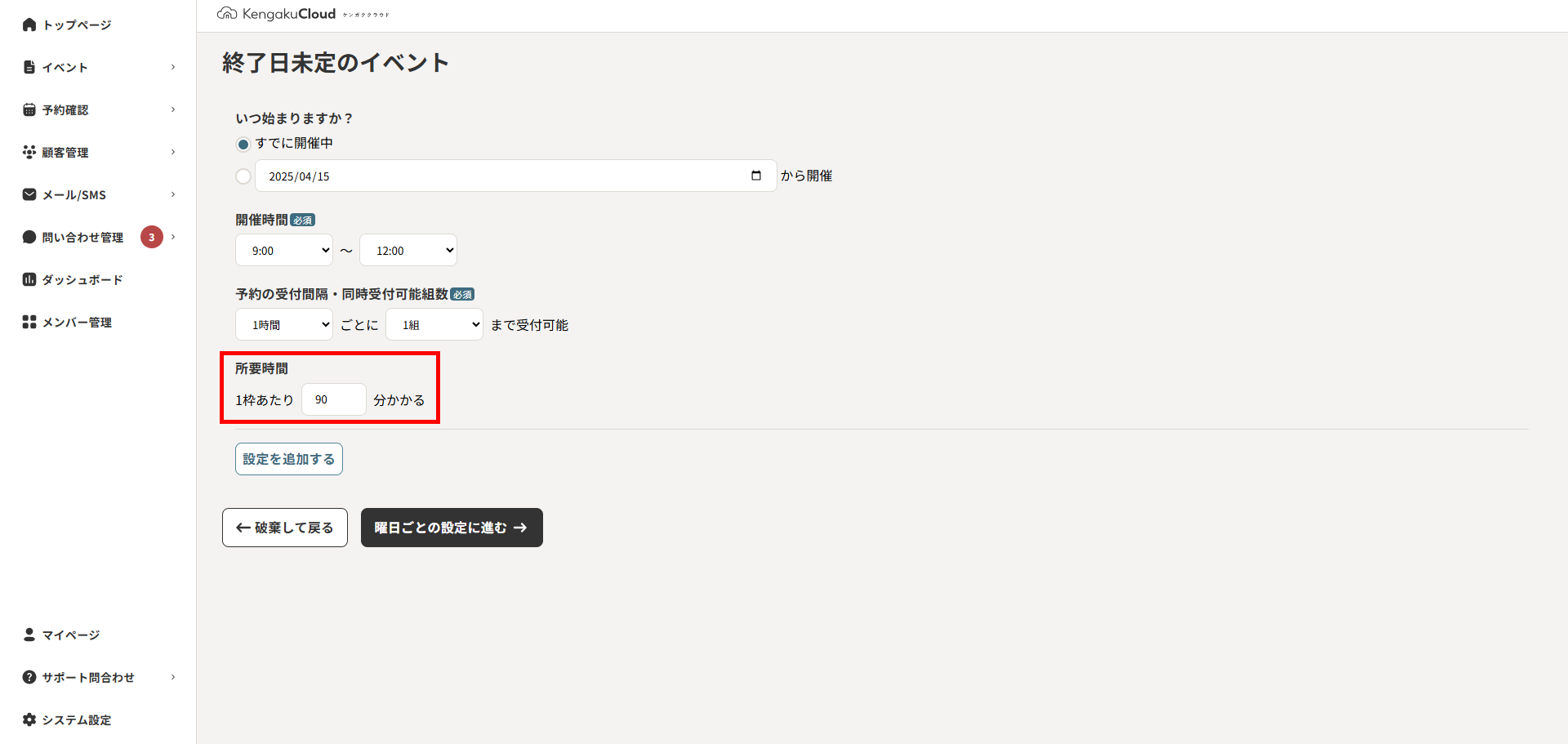Expand the 問い合わせ管理 menu chevron
1568x744 pixels.
[x=173, y=237]
